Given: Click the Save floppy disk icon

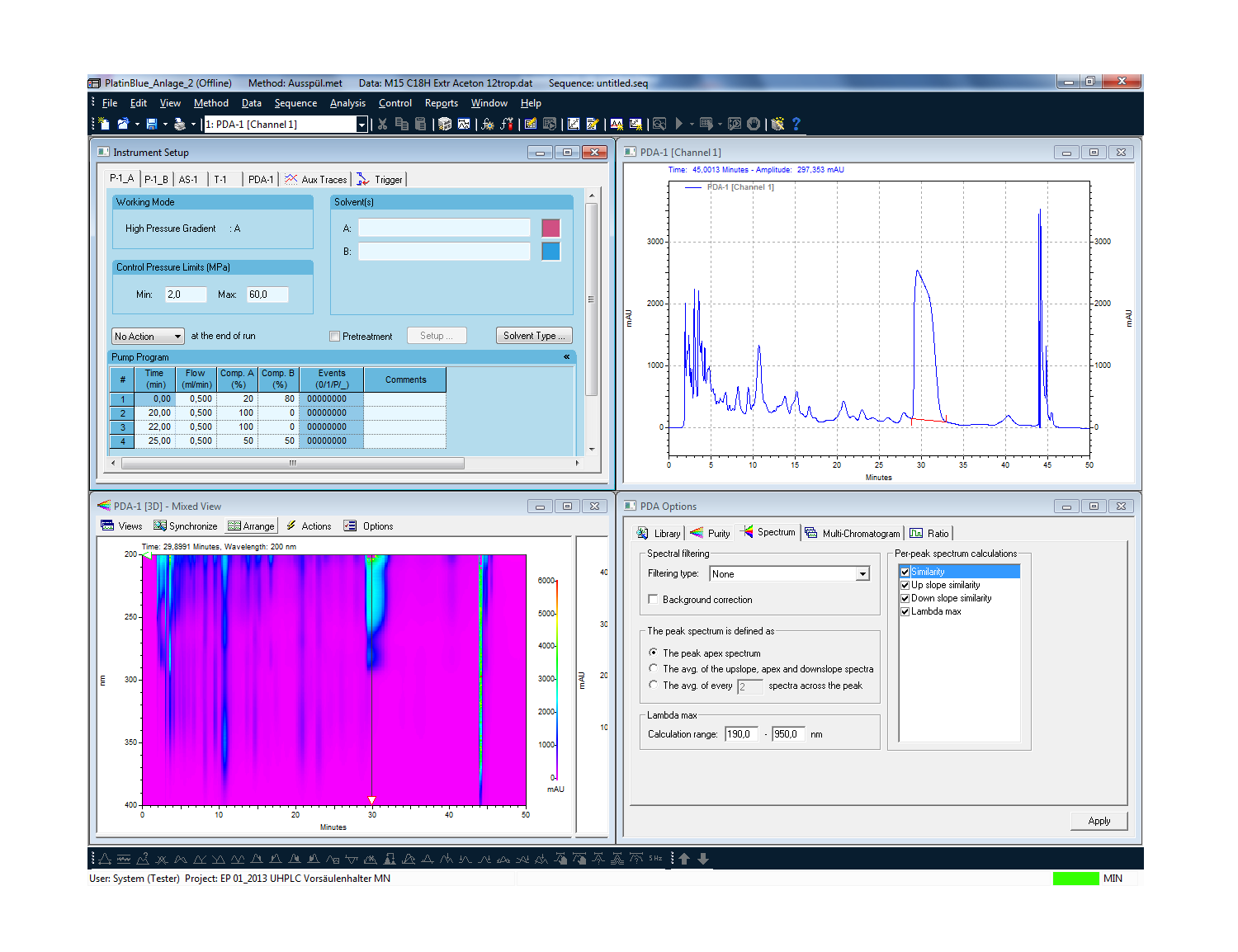Looking at the screenshot, I should [152, 124].
